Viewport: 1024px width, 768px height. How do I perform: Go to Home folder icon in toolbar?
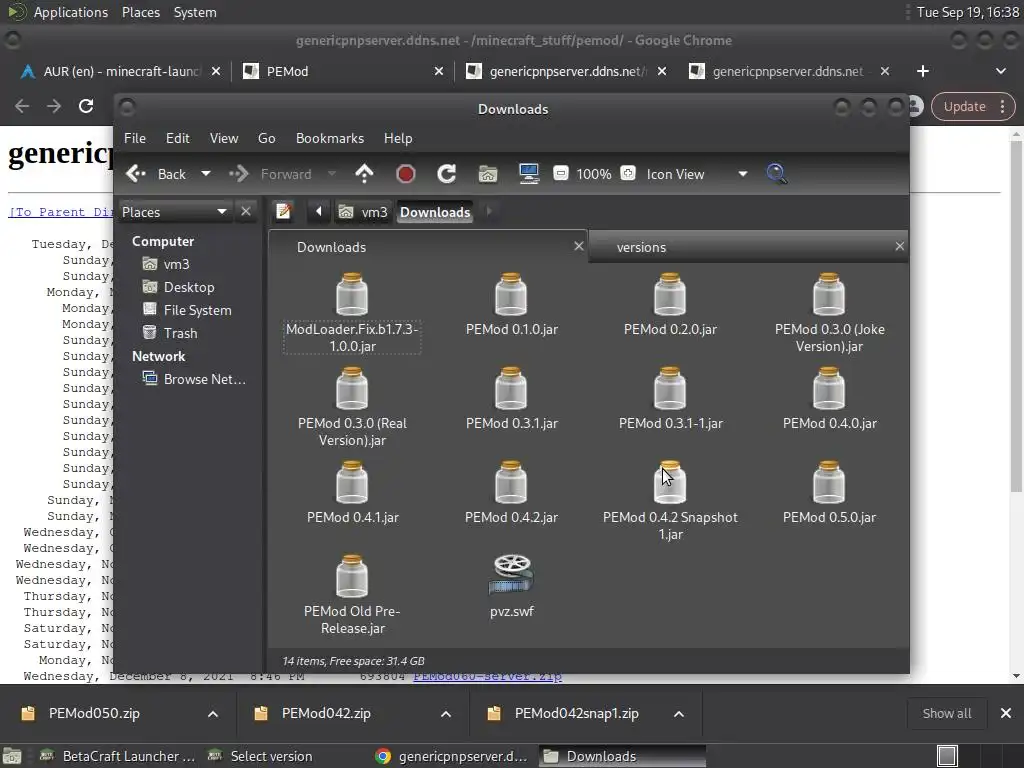click(x=488, y=174)
